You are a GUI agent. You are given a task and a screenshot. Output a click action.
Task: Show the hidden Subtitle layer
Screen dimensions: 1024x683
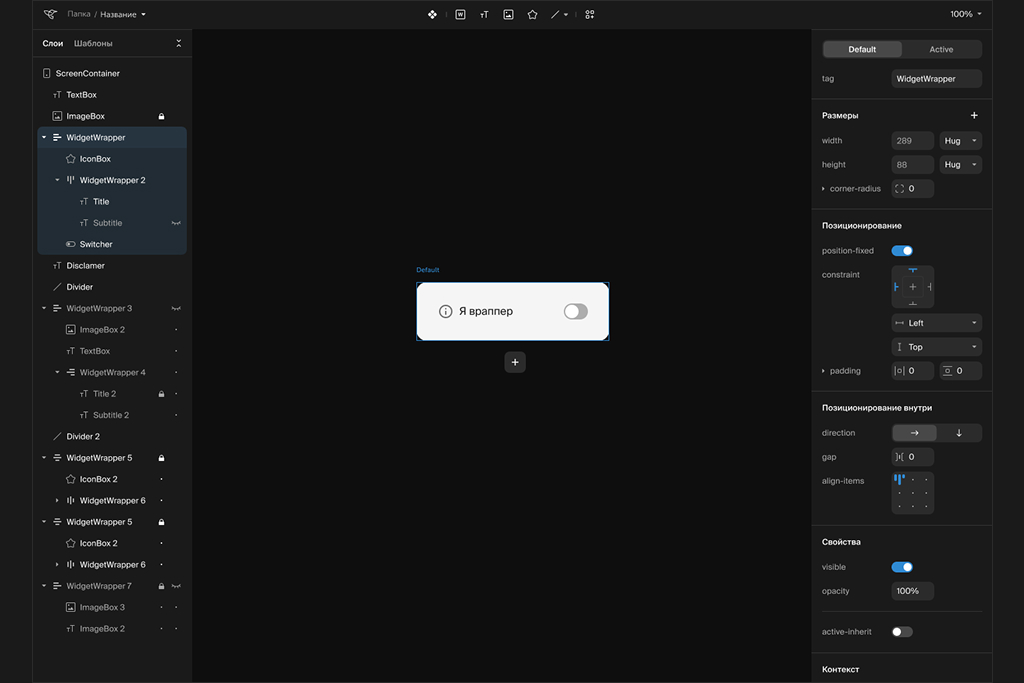176,223
